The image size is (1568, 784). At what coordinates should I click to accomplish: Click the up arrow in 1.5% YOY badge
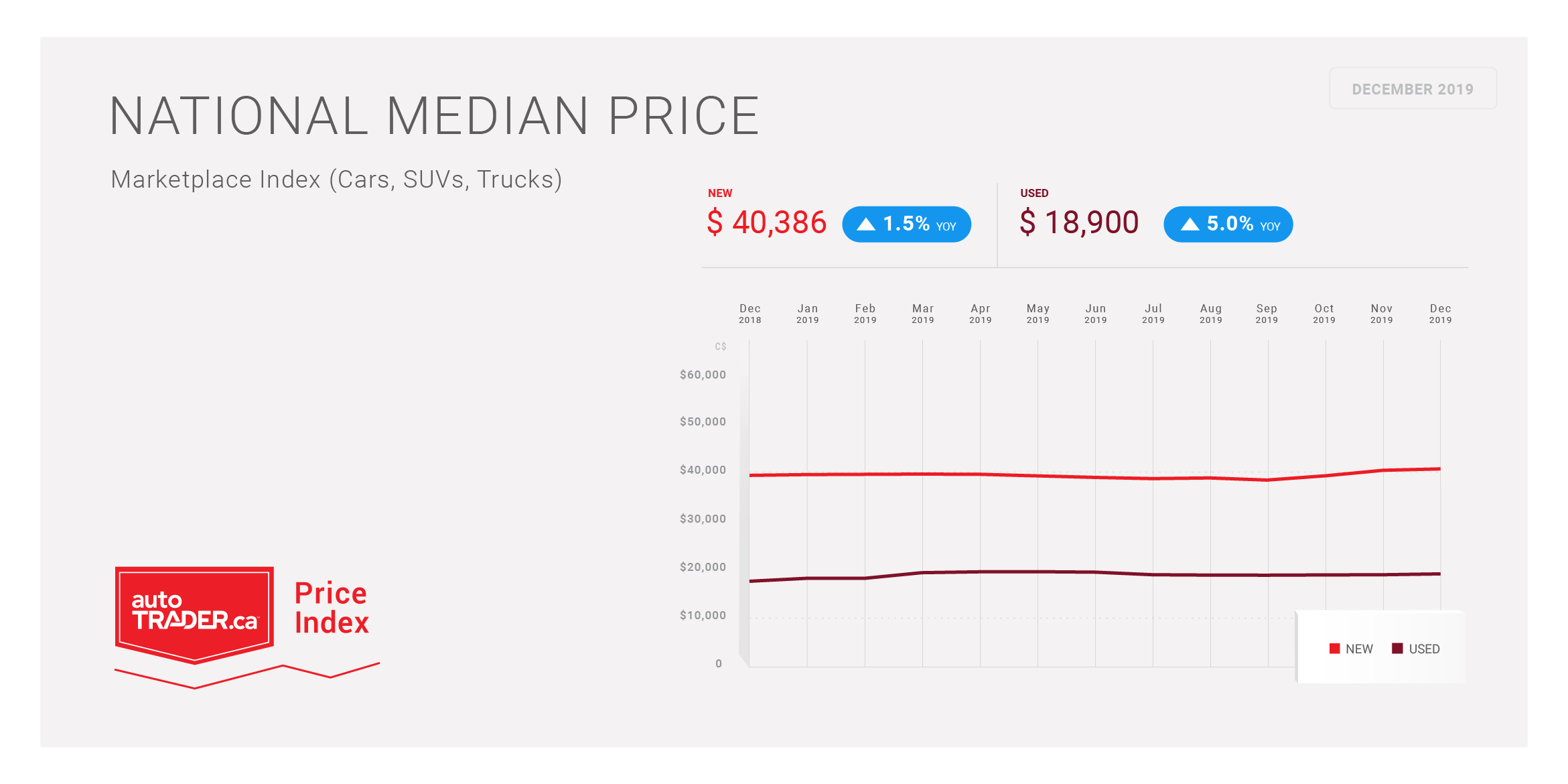click(865, 224)
